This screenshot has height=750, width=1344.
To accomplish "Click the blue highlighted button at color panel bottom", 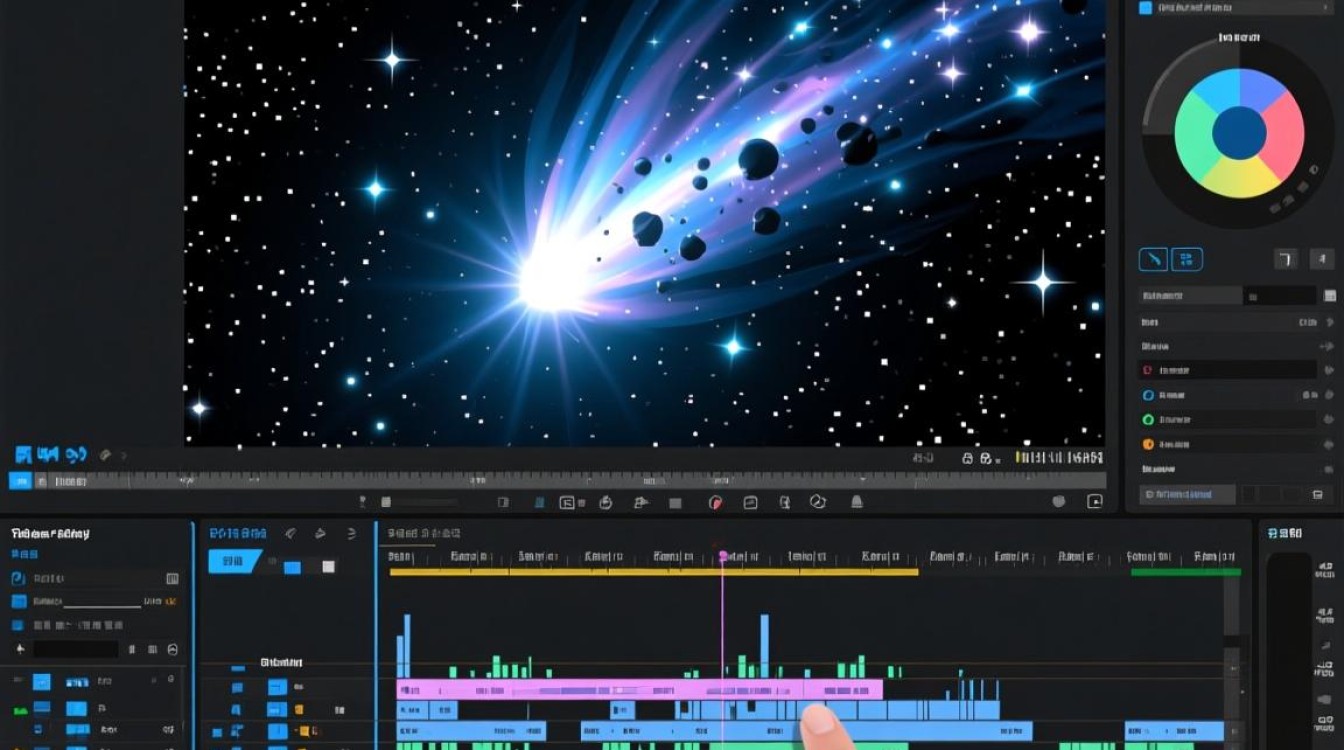I will tap(1190, 495).
